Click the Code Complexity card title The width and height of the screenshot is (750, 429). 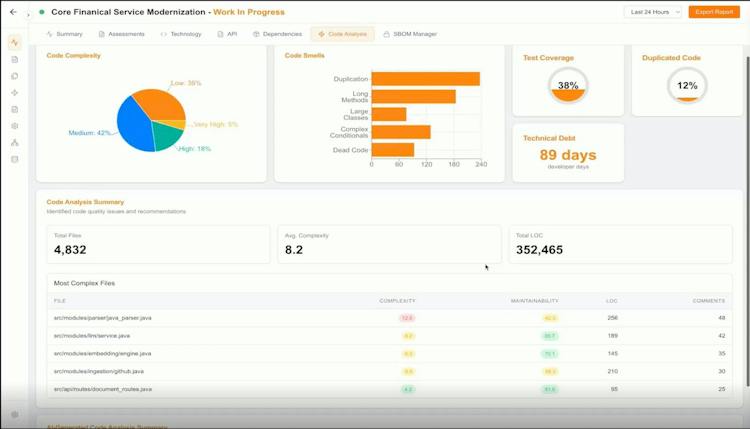point(74,55)
